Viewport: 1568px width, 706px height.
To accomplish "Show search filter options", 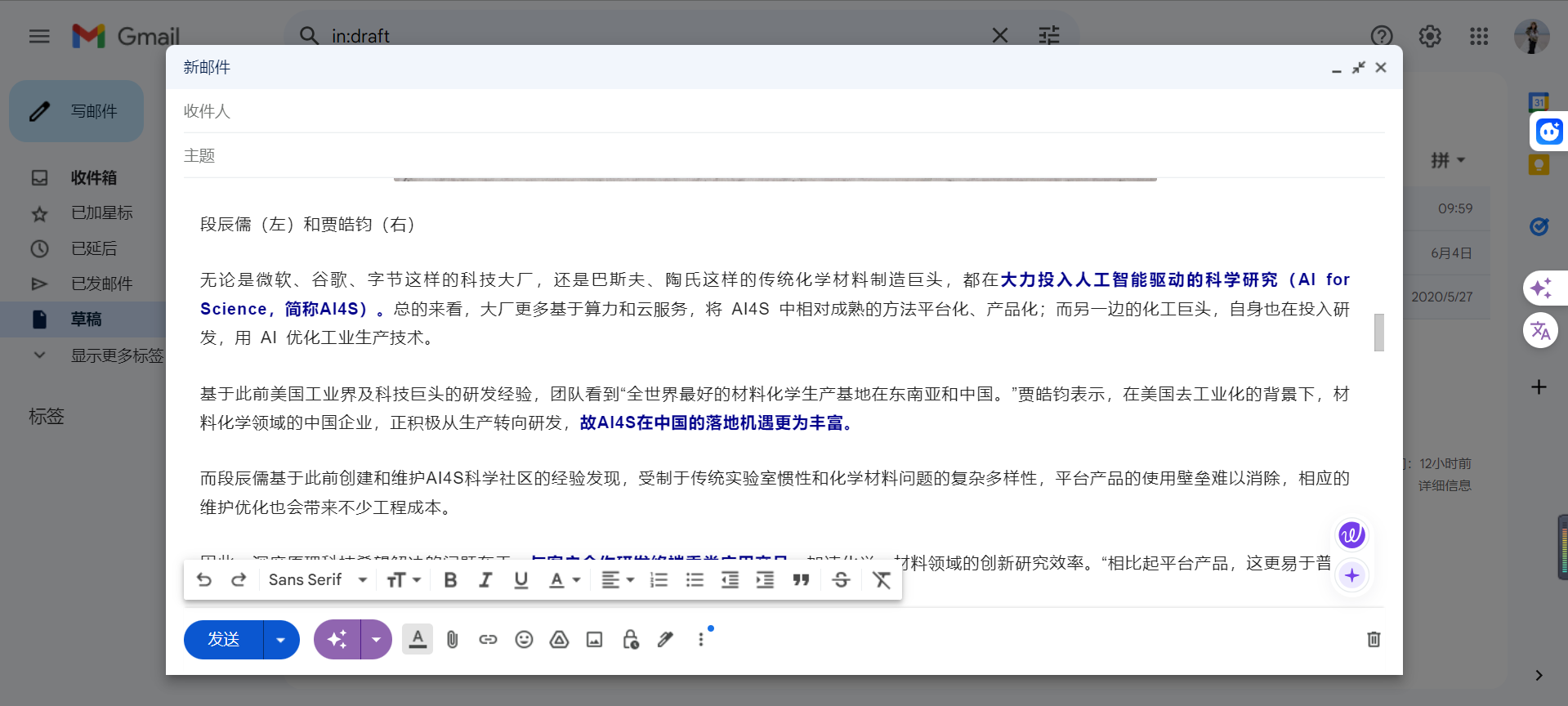I will click(x=1049, y=35).
